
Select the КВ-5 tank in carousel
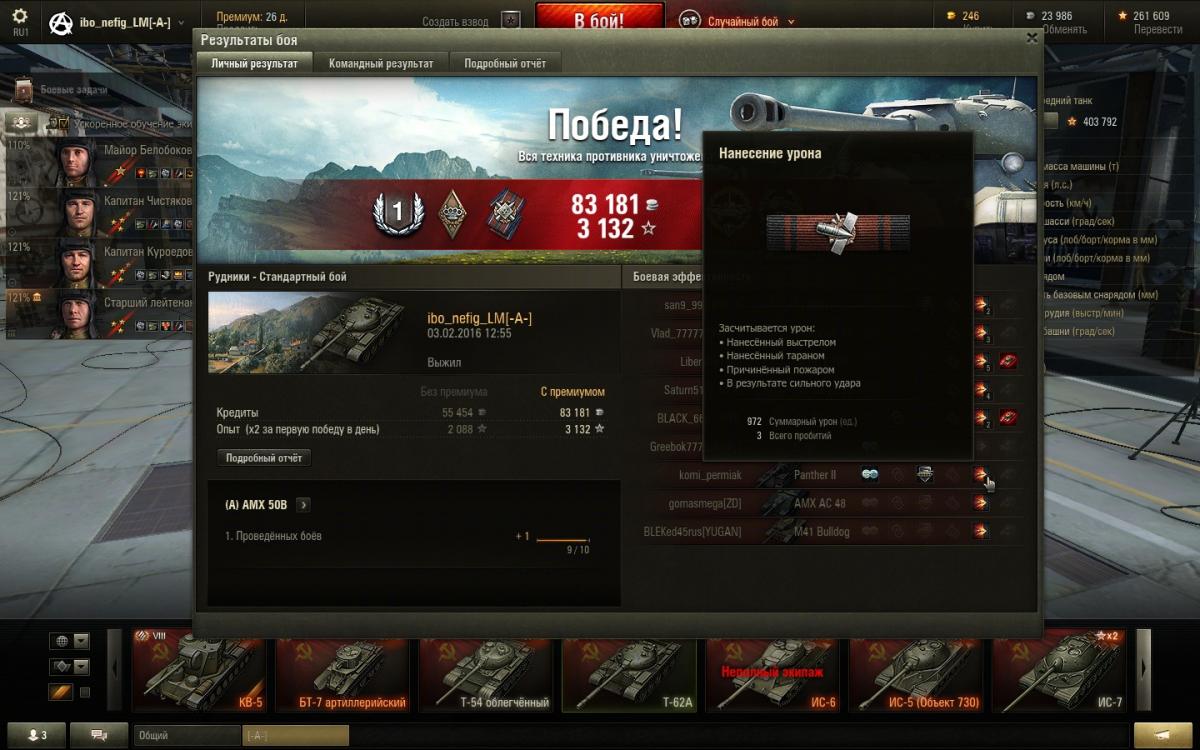coord(201,671)
